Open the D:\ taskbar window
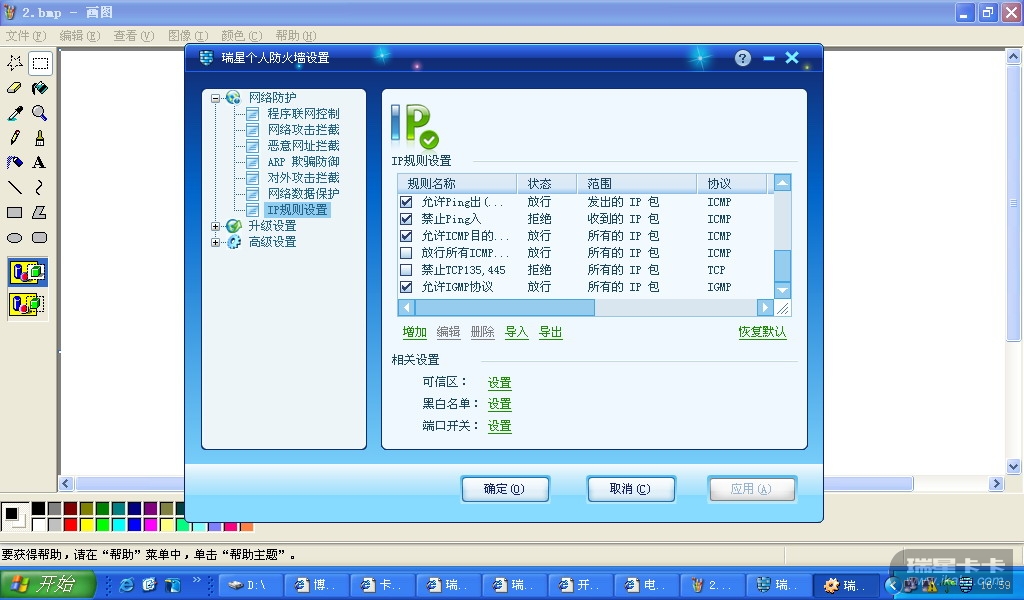 249,584
